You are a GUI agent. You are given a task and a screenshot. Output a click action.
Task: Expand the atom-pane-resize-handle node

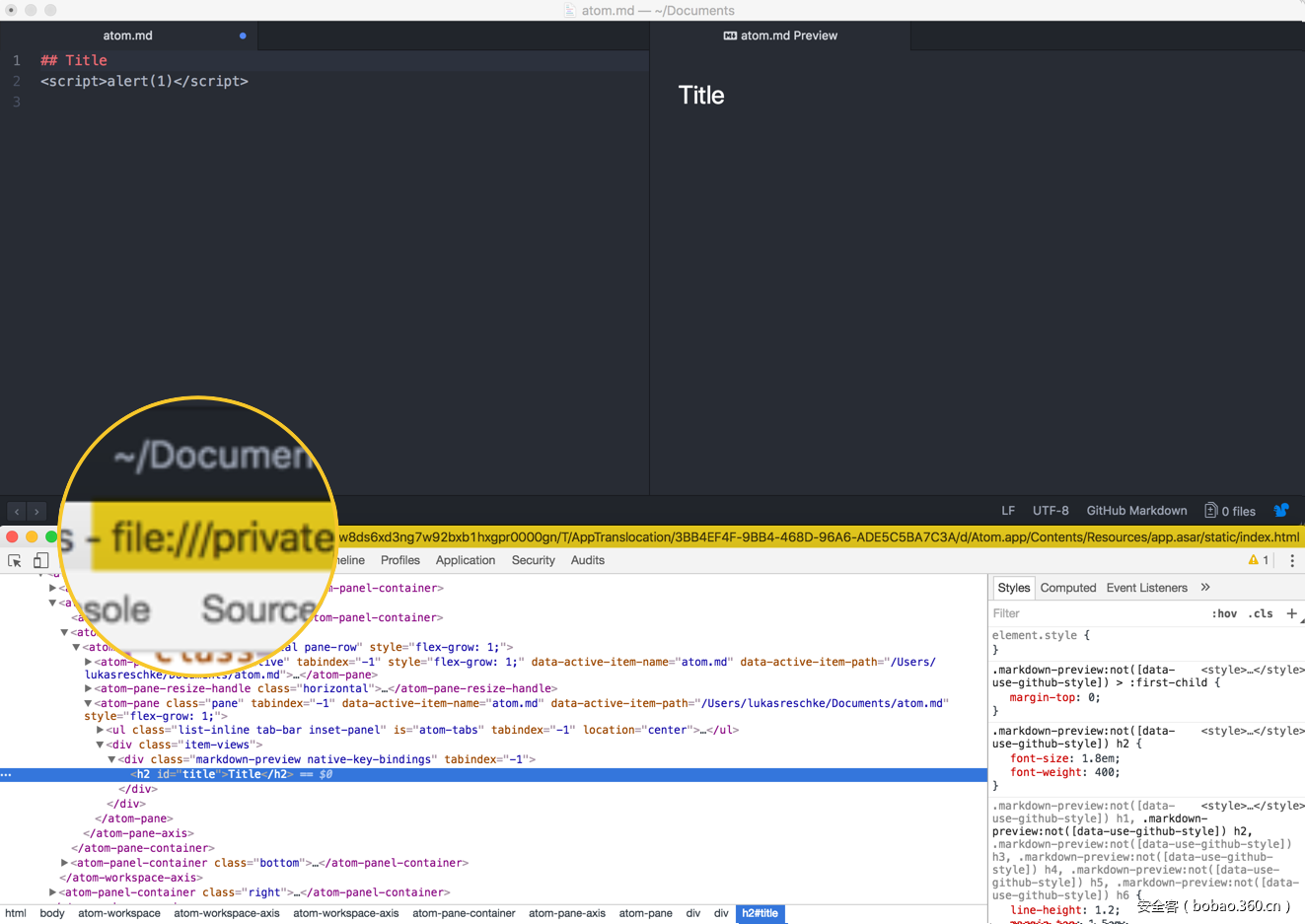click(x=89, y=688)
